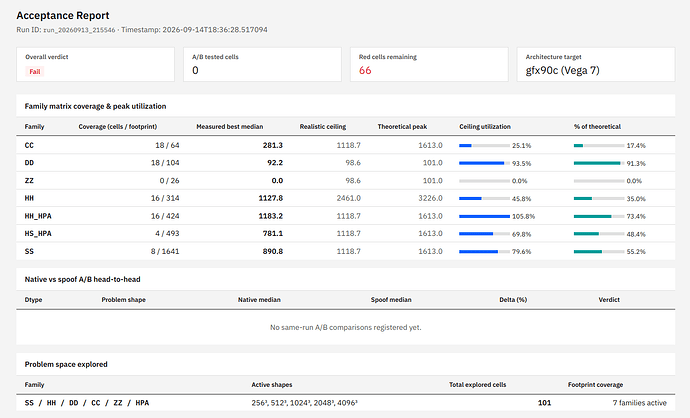Click the total explored cells value 101
Image resolution: width=690 pixels, height=418 pixels.
[x=544, y=403]
